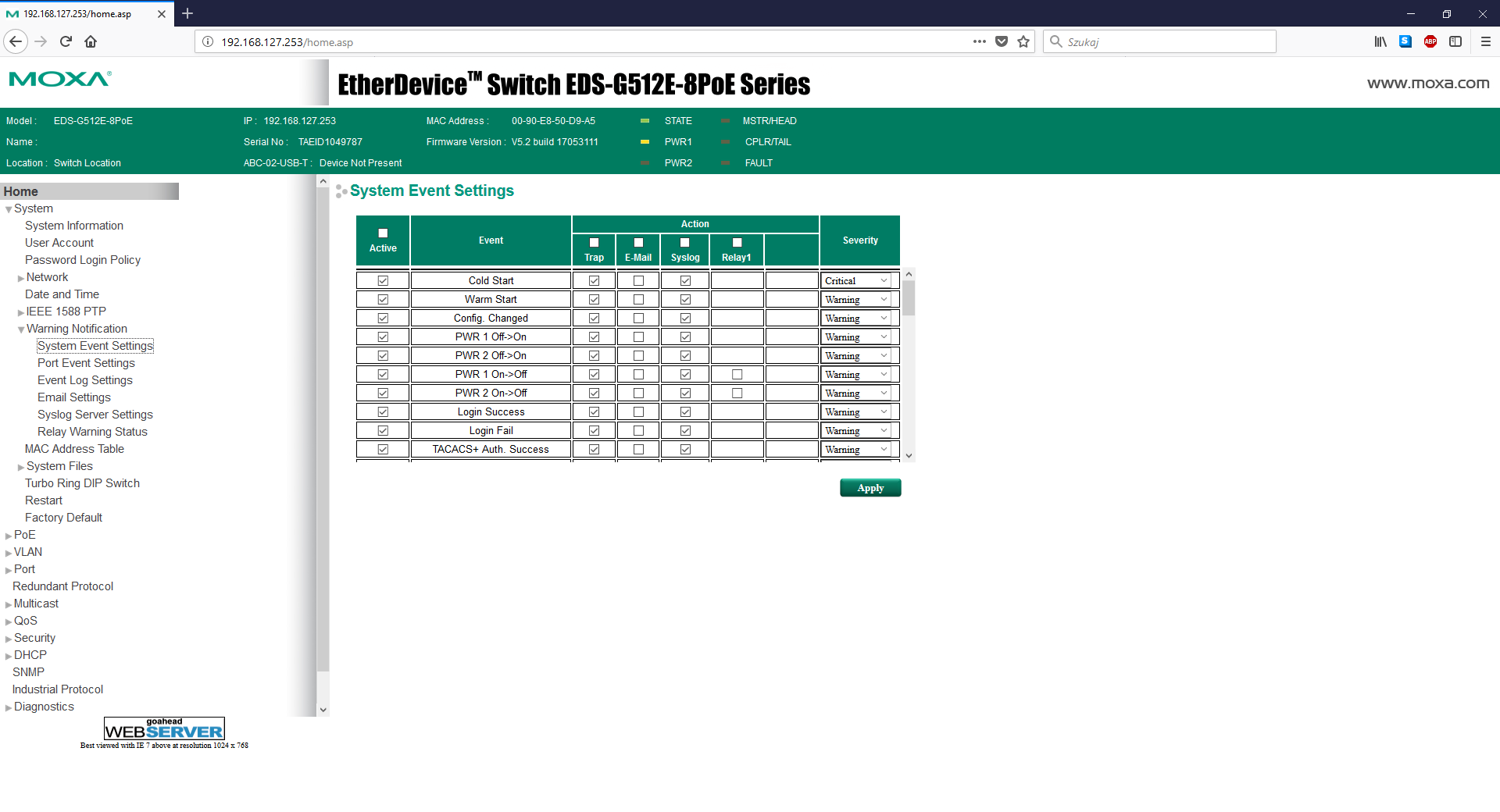Open Email Settings page

coord(74,397)
